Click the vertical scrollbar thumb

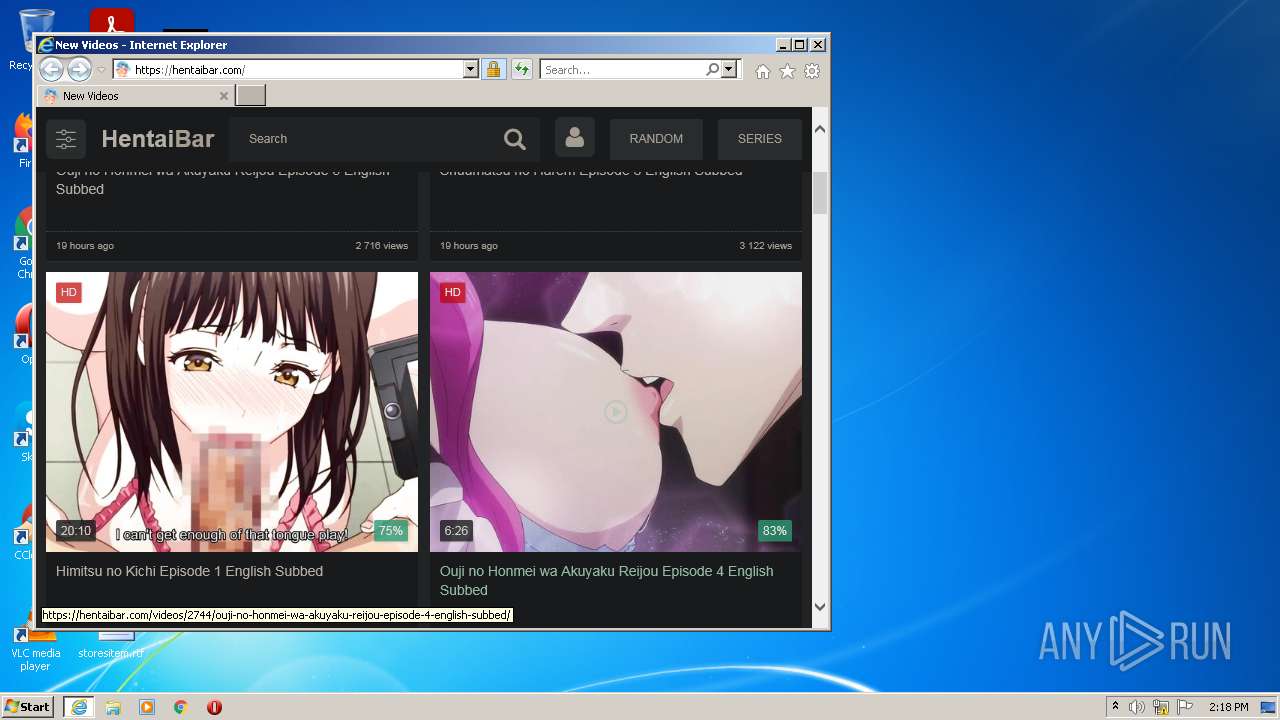820,193
